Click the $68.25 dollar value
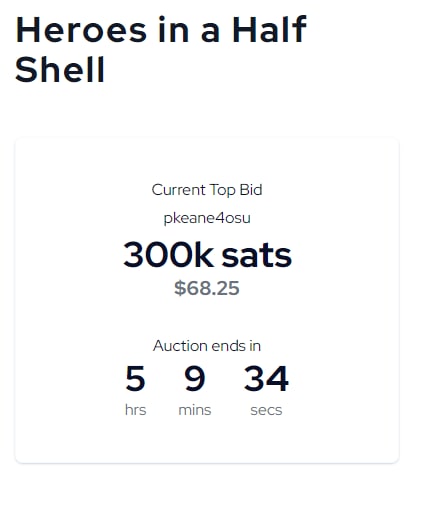Image resolution: width=426 pixels, height=515 pixels. [x=207, y=288]
